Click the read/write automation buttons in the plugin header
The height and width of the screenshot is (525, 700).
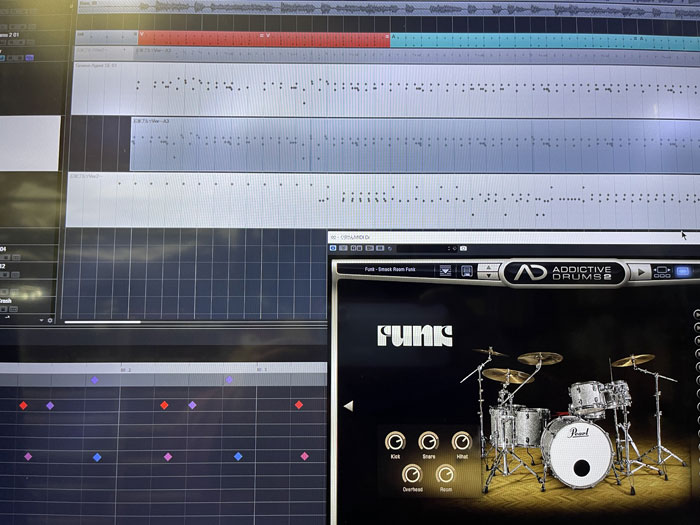tap(356, 248)
